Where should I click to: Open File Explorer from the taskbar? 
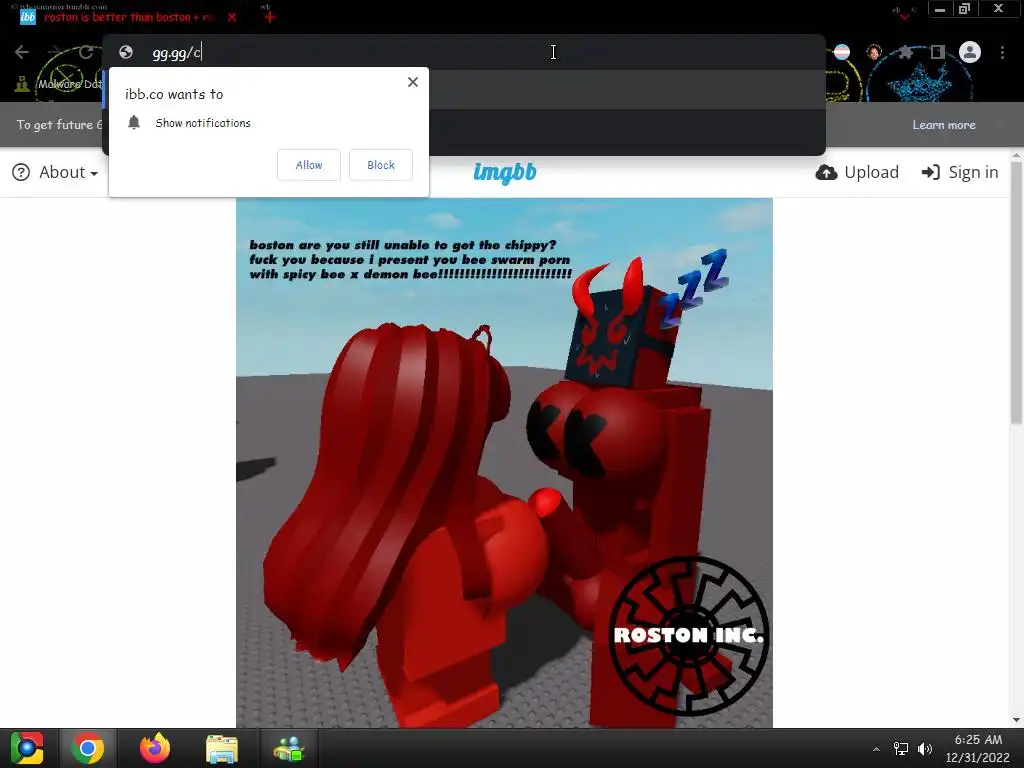(x=222, y=749)
